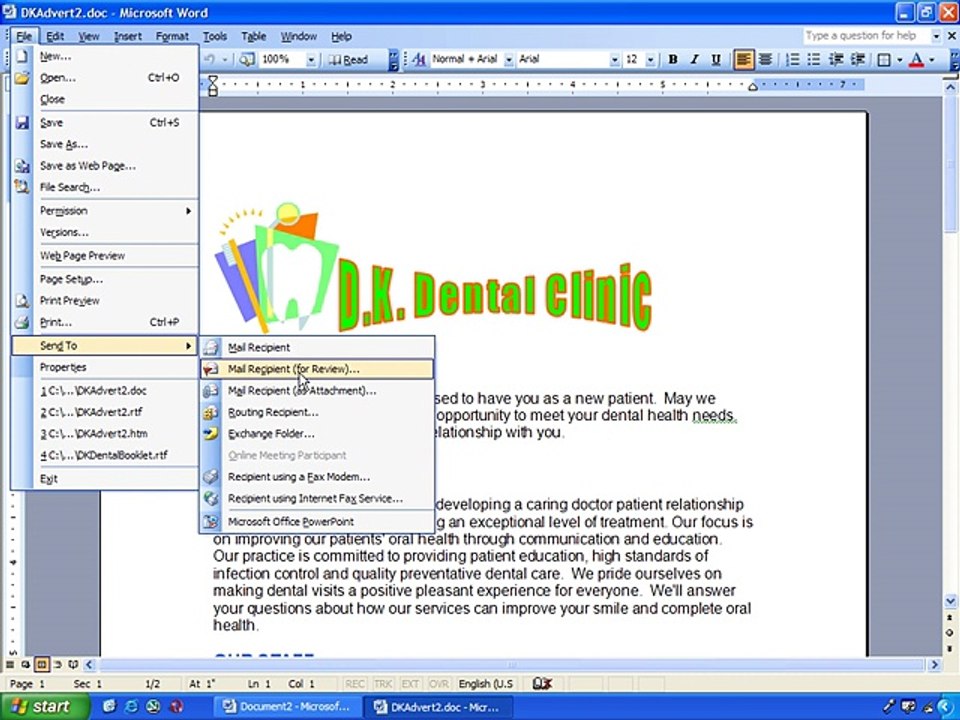The image size is (960, 720).
Task: Click the Decrease Indent icon
Action: [x=836, y=59]
